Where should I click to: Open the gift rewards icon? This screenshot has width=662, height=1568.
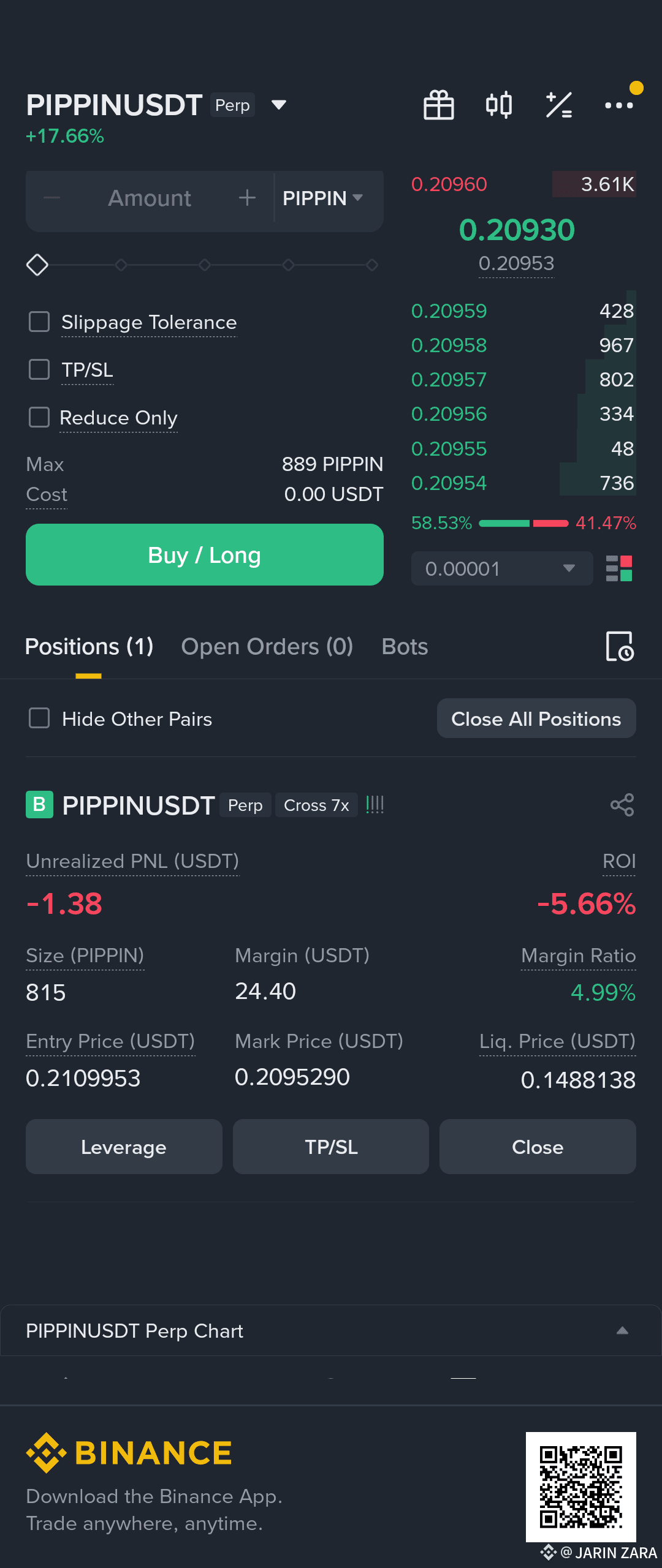[439, 105]
